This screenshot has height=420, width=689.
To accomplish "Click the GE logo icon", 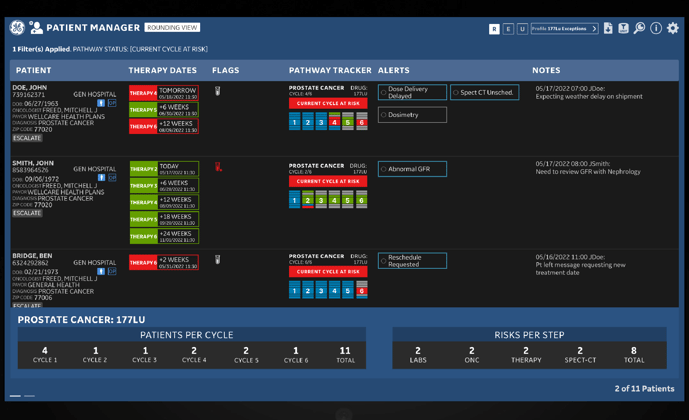I will 17,28.
